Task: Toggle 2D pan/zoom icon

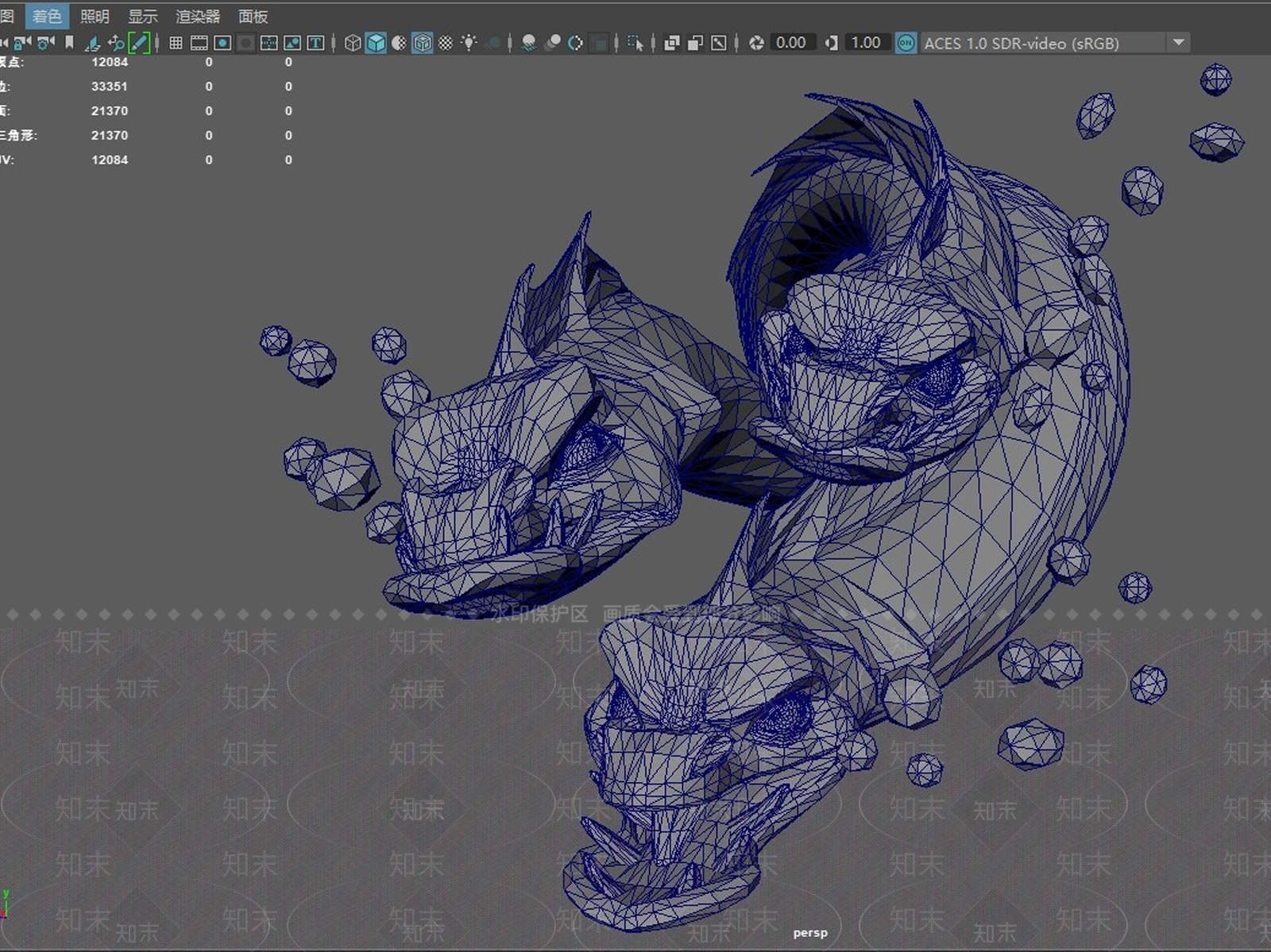Action: (x=116, y=43)
